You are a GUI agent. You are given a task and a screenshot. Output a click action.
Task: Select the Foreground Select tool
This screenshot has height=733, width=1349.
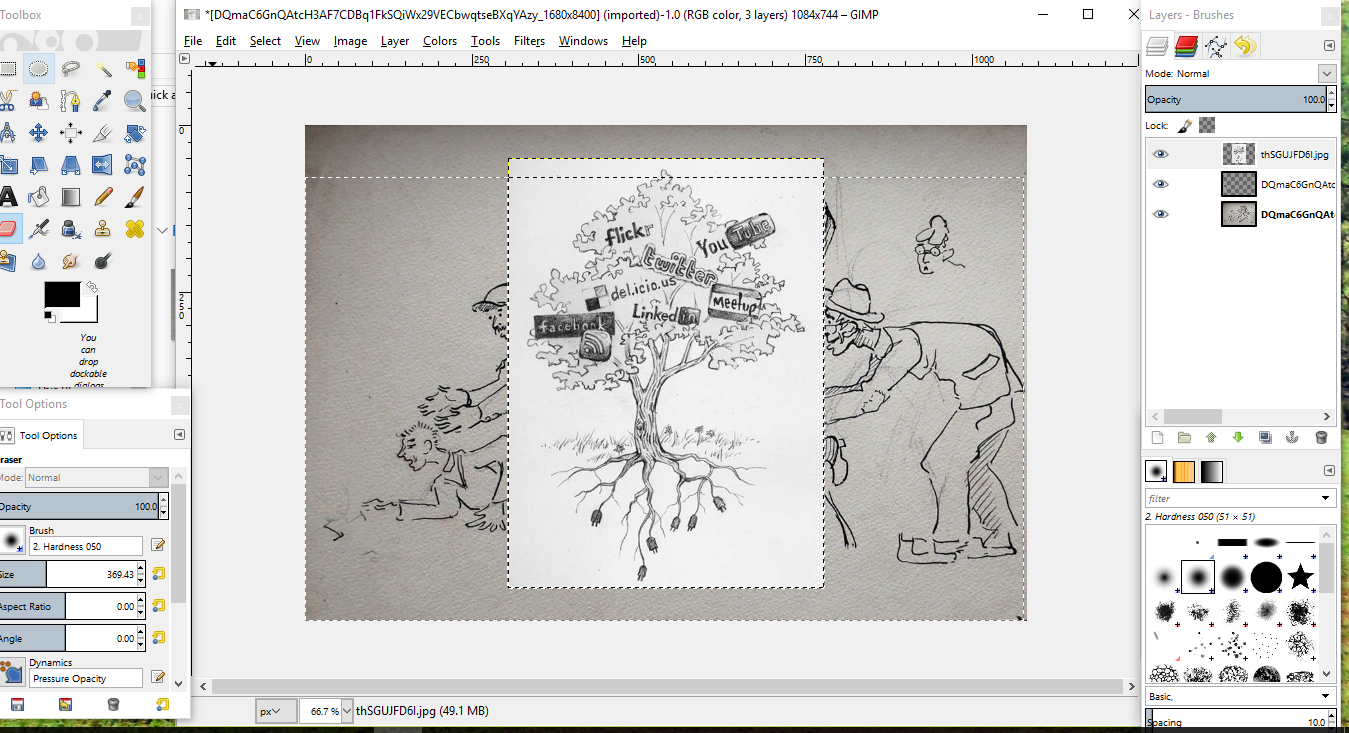(38, 101)
